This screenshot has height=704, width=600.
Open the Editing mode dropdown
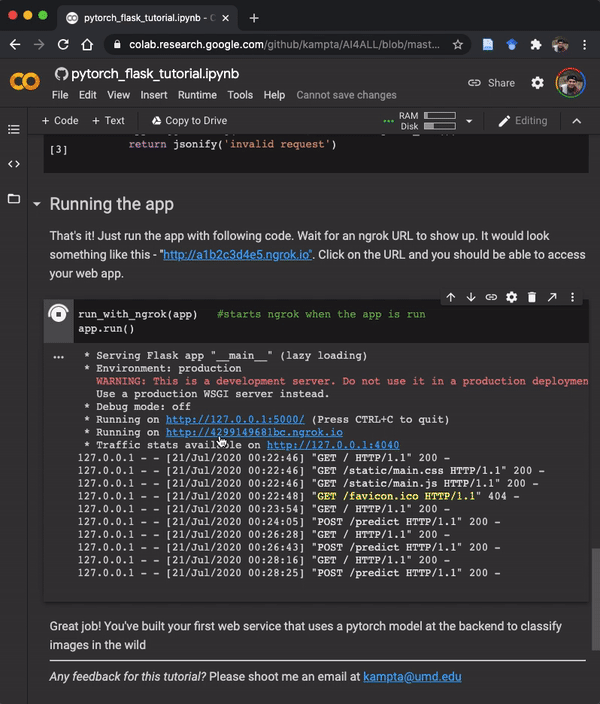tap(523, 121)
